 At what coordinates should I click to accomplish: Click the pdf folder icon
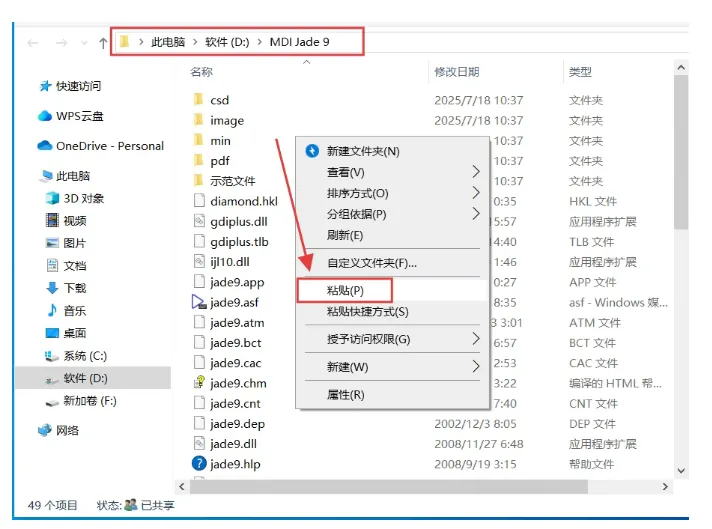pos(198,160)
